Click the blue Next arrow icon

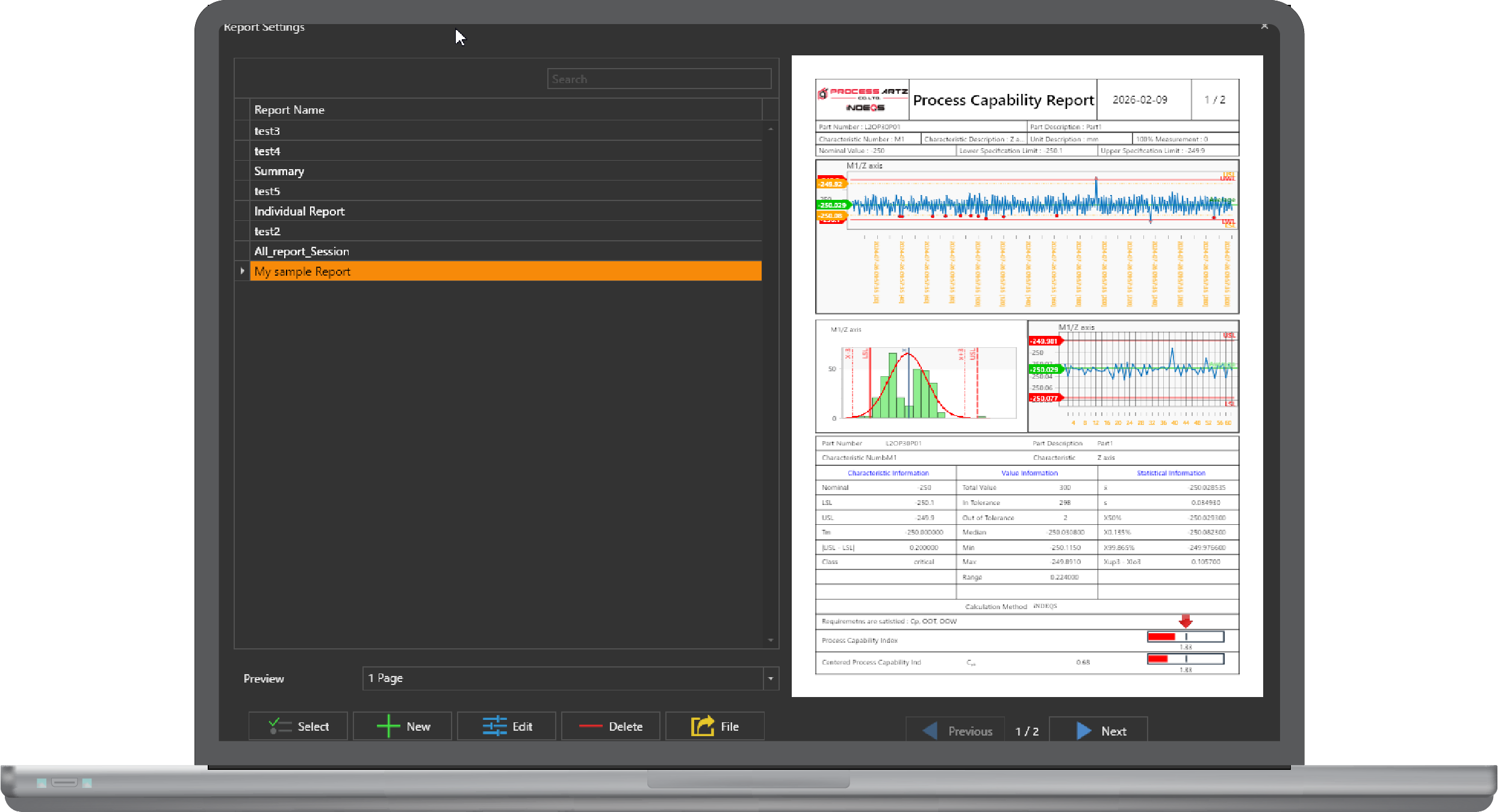pos(1084,731)
